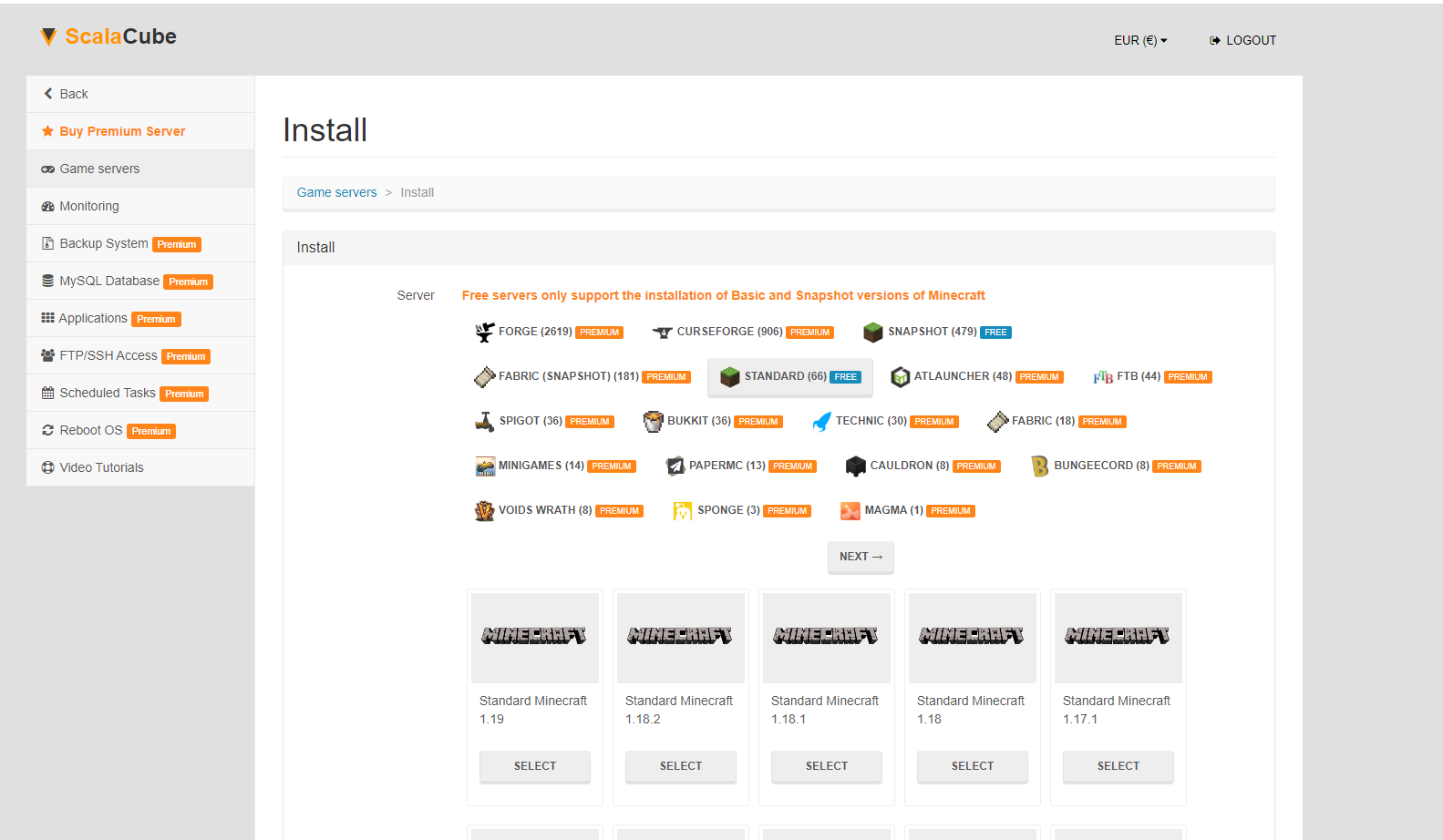Screen dimensions: 1443x840
Task: Click the Cauldron icon
Action: pyautogui.click(x=856, y=466)
